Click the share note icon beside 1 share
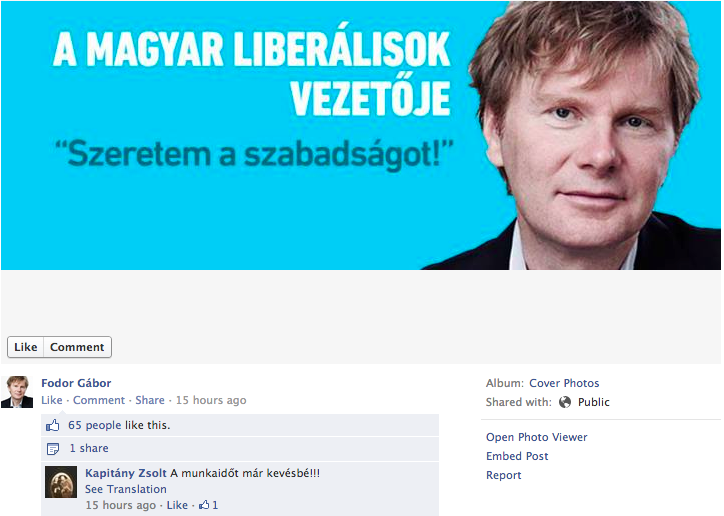 [x=53, y=449]
